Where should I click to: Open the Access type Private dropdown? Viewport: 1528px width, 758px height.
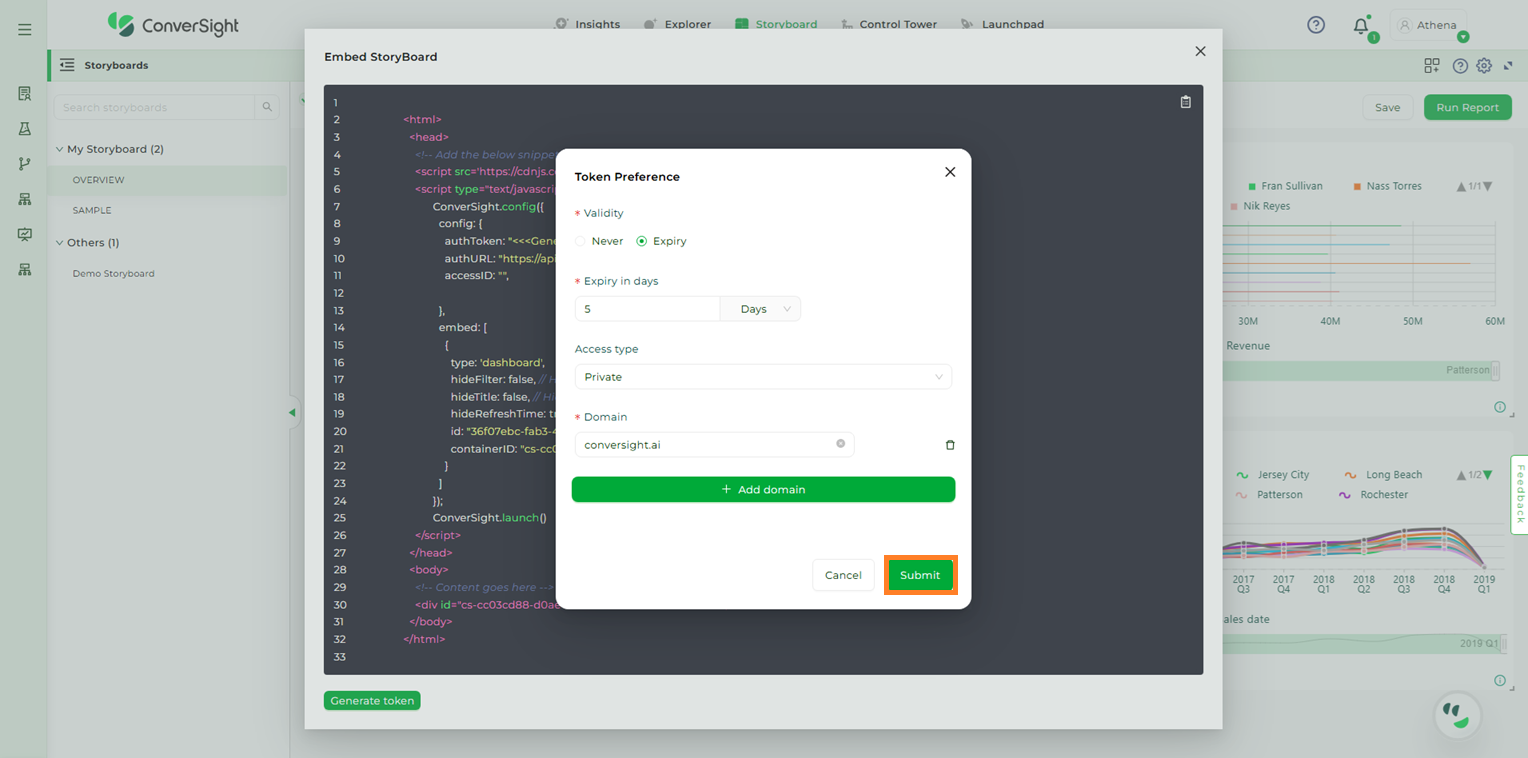[763, 377]
